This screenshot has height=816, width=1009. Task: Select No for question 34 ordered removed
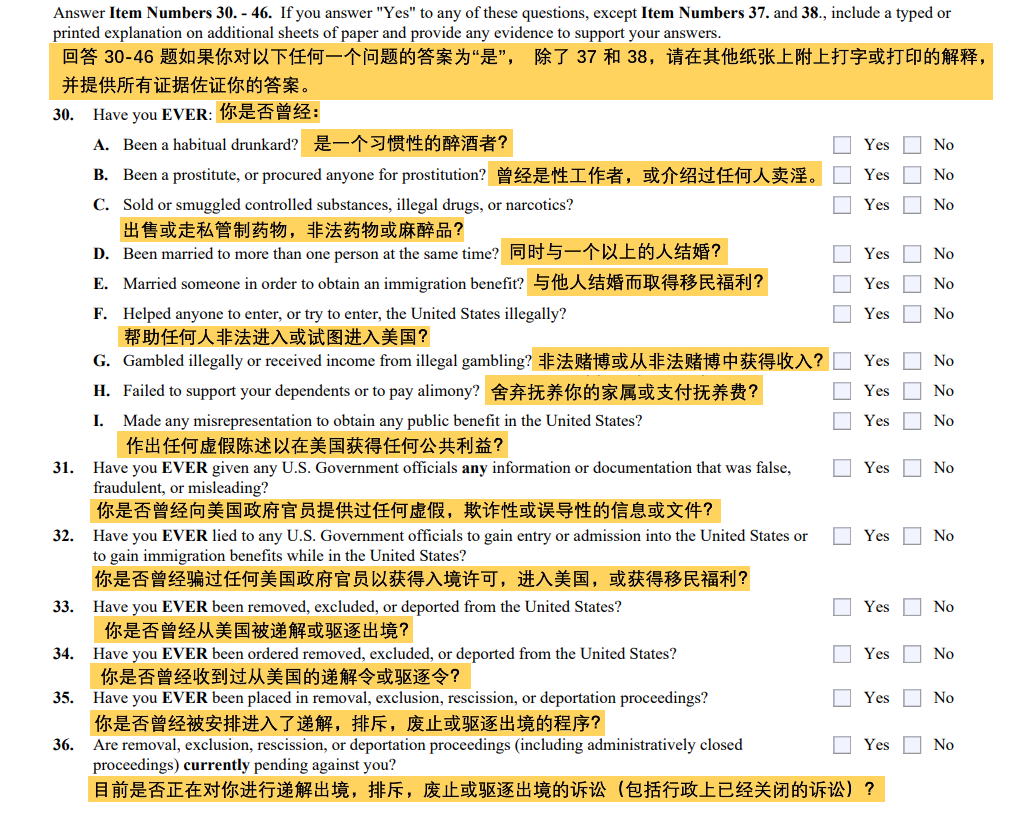click(912, 654)
